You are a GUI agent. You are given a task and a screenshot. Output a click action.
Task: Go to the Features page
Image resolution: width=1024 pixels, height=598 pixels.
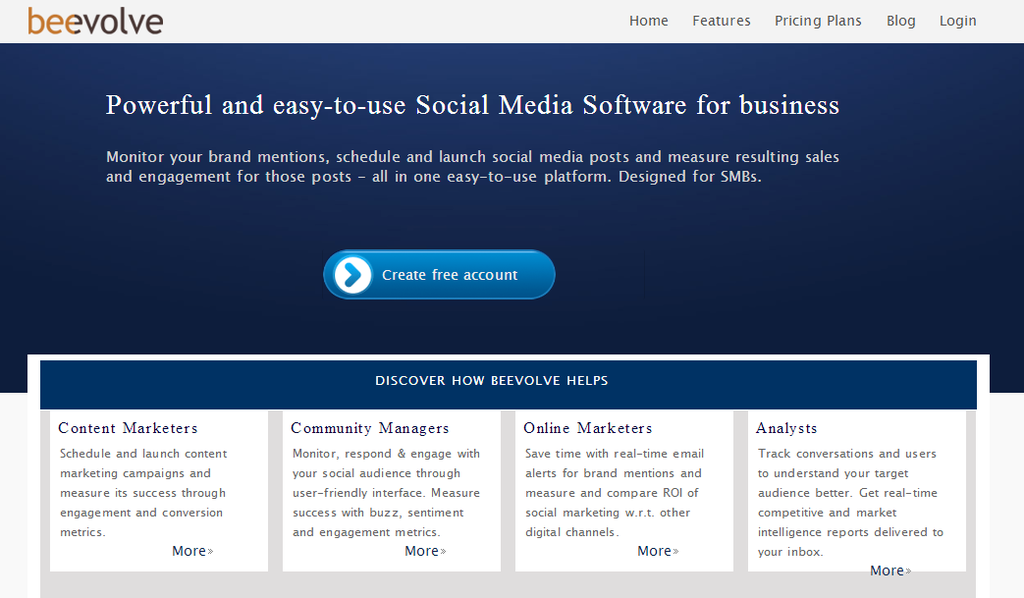click(x=721, y=21)
